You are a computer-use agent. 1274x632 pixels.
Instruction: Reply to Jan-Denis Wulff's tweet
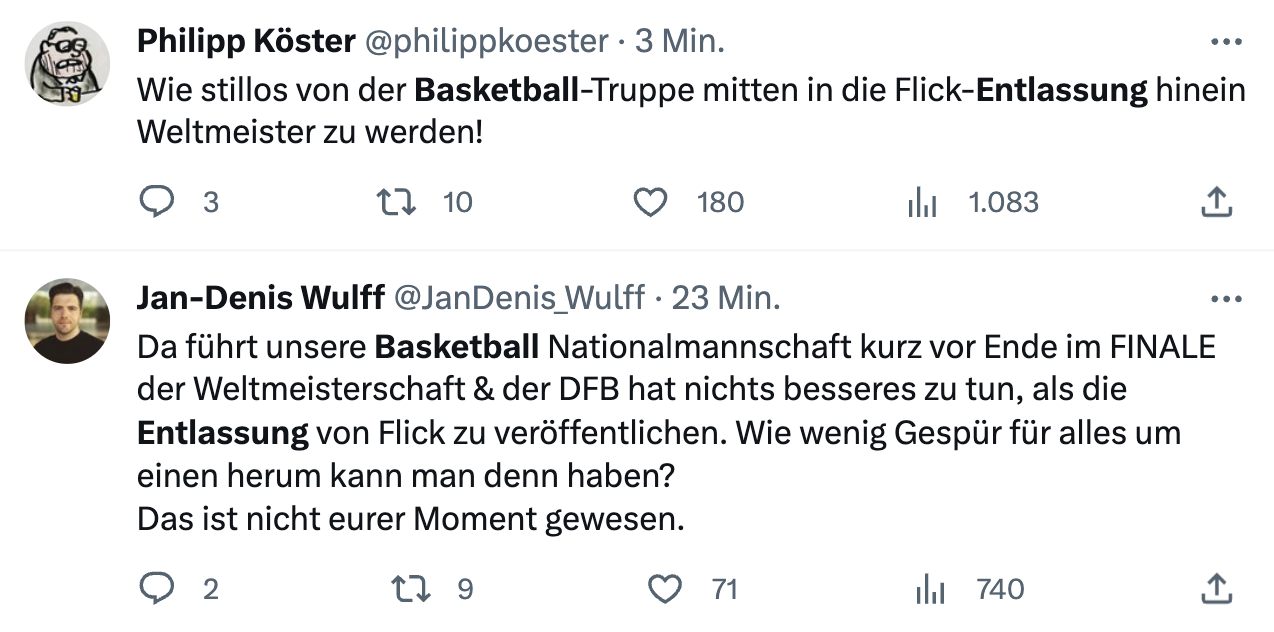pyautogui.click(x=157, y=589)
